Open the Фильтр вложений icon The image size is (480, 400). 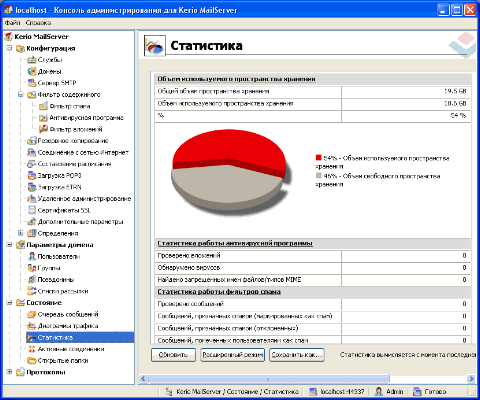coord(43,129)
